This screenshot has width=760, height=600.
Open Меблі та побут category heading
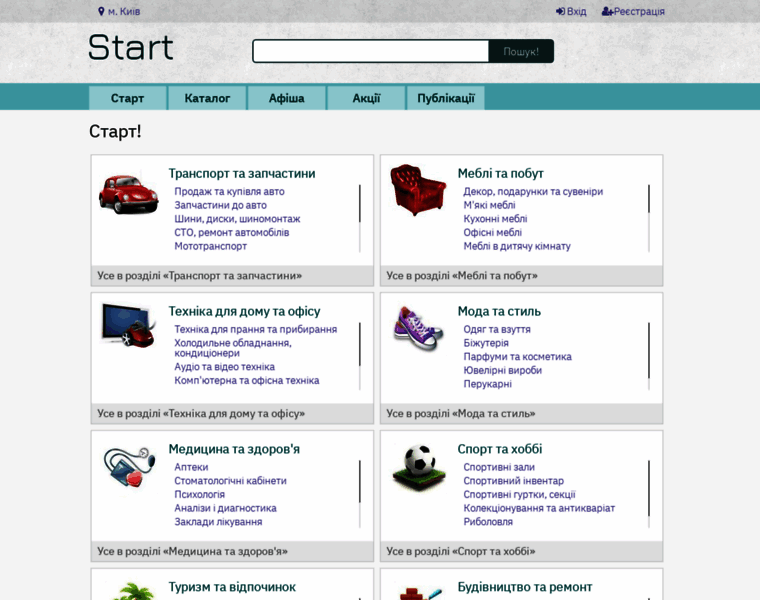pos(501,173)
